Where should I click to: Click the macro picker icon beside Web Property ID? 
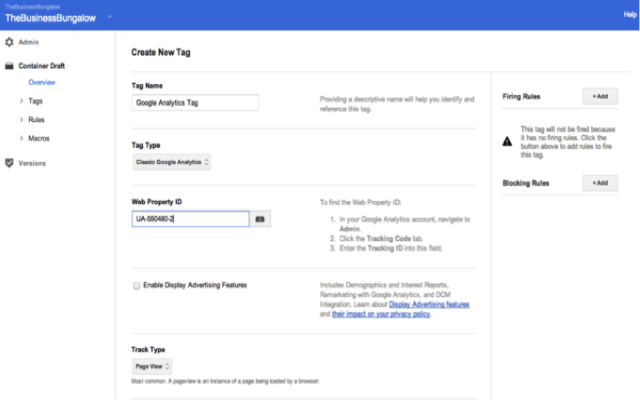point(260,218)
